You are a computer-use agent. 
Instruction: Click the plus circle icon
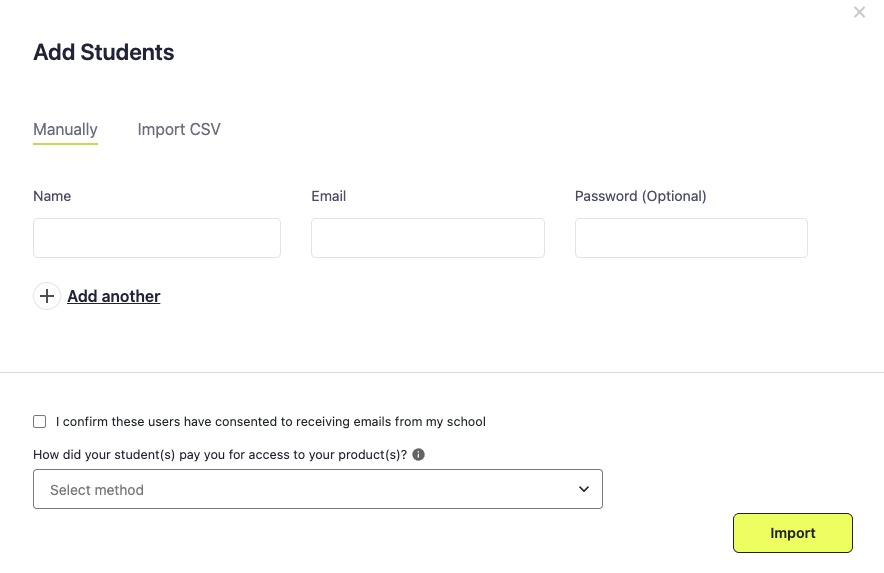coord(47,296)
